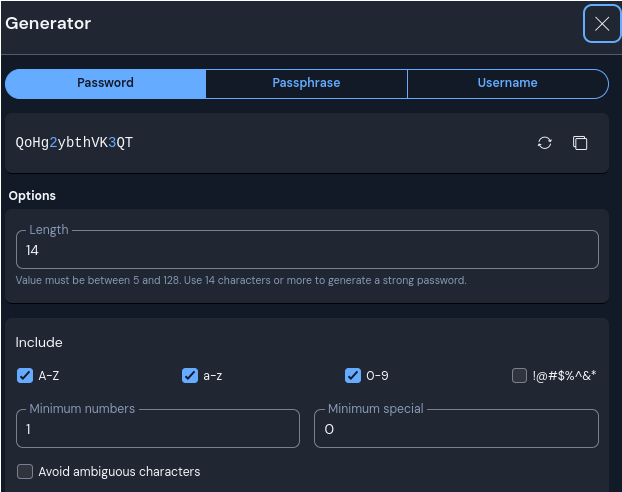
Task: Toggle the 0-9 numbers checkbox
Action: tap(353, 376)
